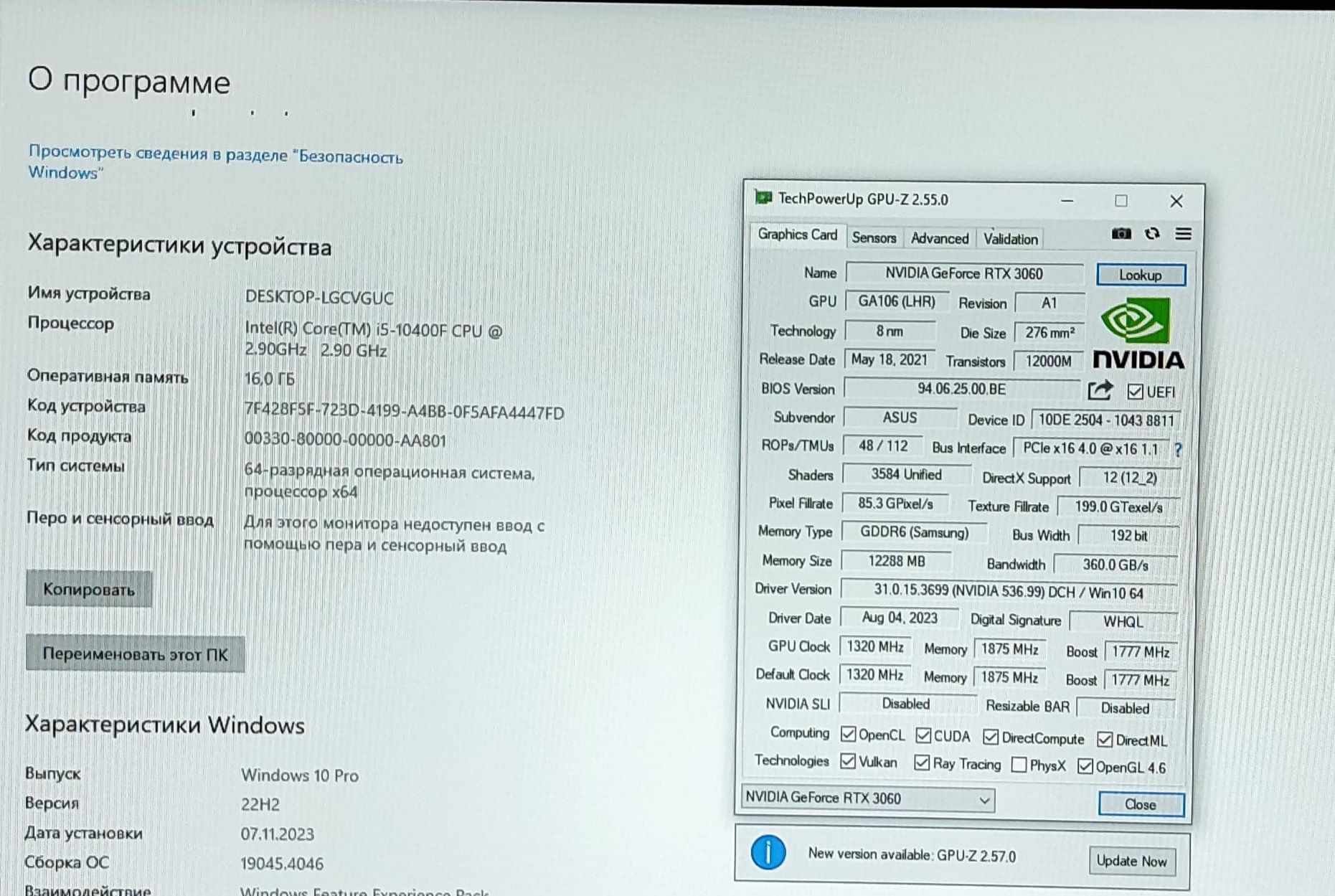The image size is (1335, 896).
Task: Click the Pixel Fillrate 85.3 GPixel/s value
Action: coord(895,504)
